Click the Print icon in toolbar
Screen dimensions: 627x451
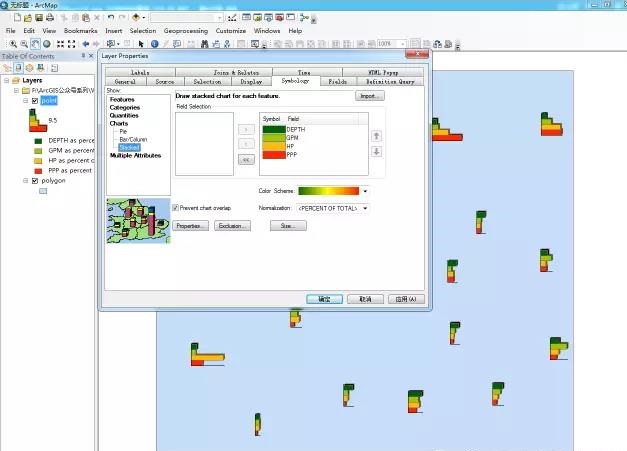50,18
